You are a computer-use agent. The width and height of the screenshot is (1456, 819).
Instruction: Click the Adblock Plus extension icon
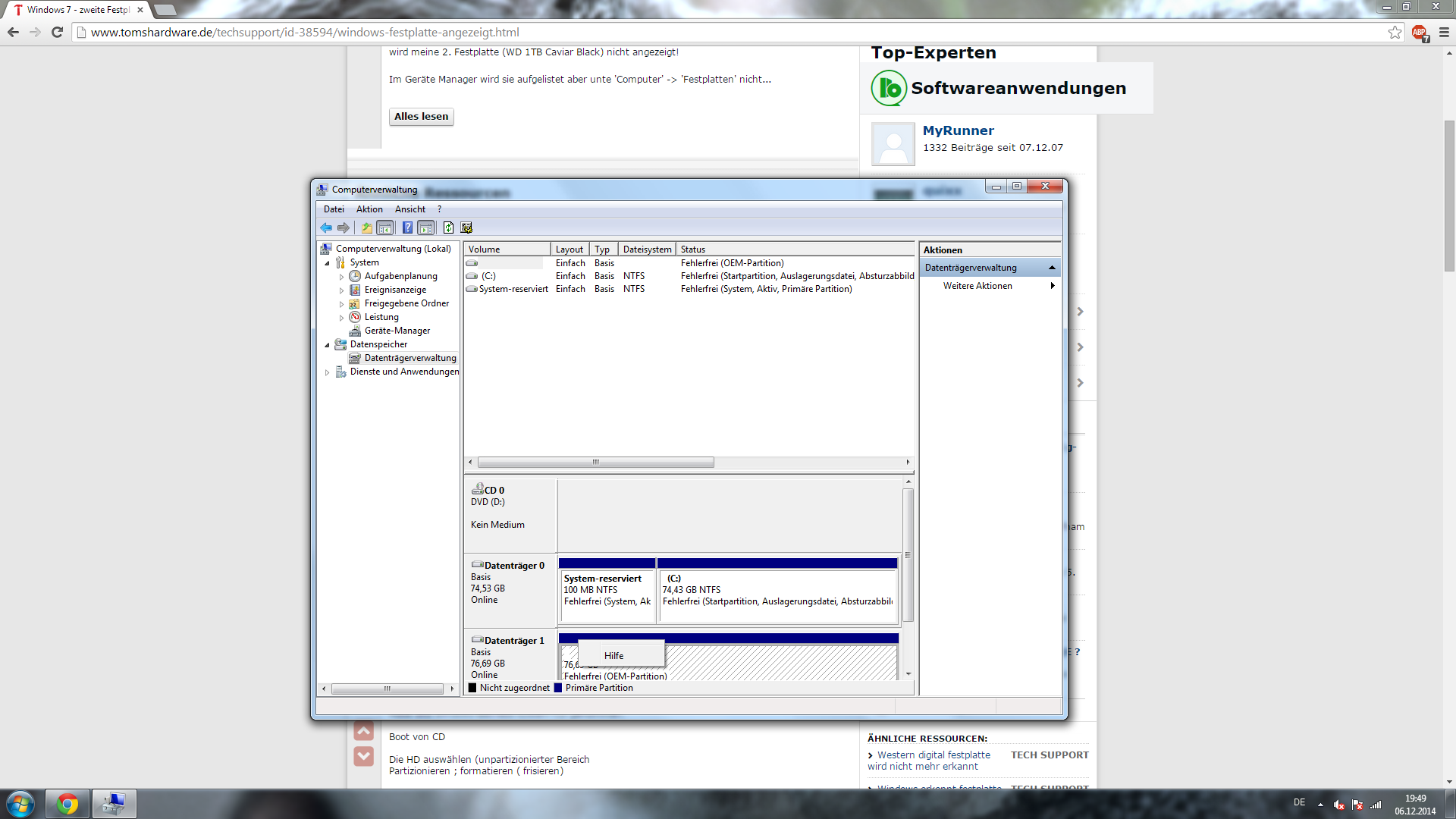coord(1419,33)
